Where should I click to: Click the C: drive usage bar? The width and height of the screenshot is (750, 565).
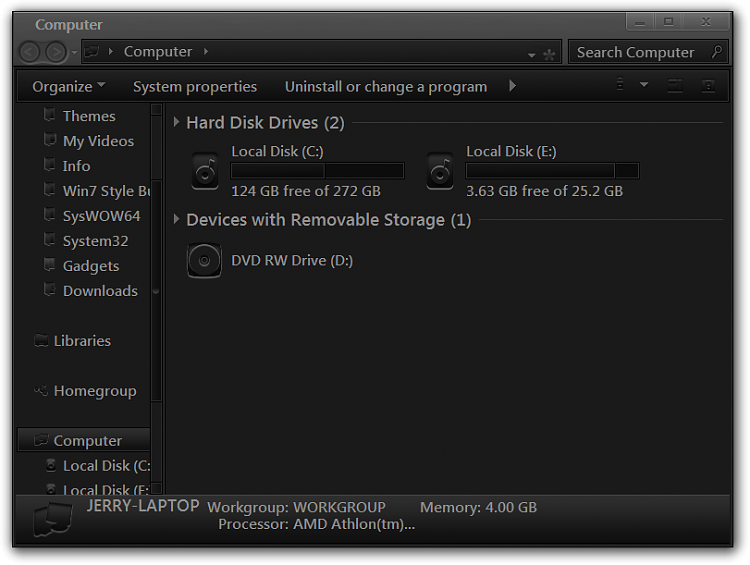[x=318, y=171]
